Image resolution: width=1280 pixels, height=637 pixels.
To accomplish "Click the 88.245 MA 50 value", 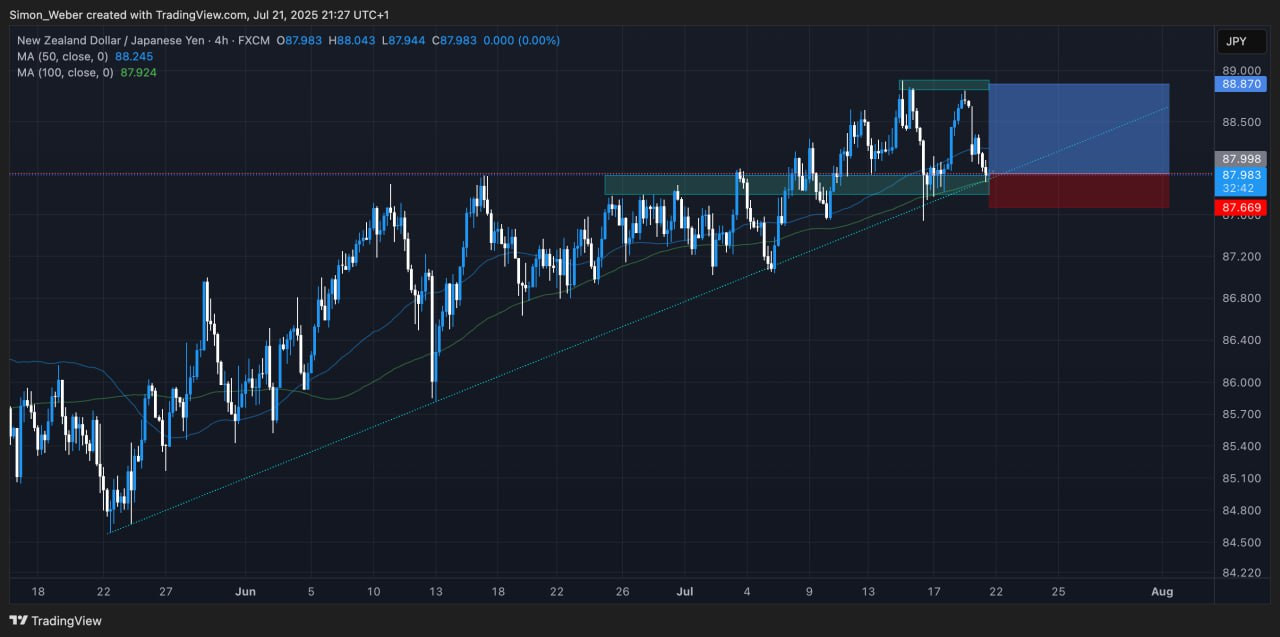I will pos(135,57).
